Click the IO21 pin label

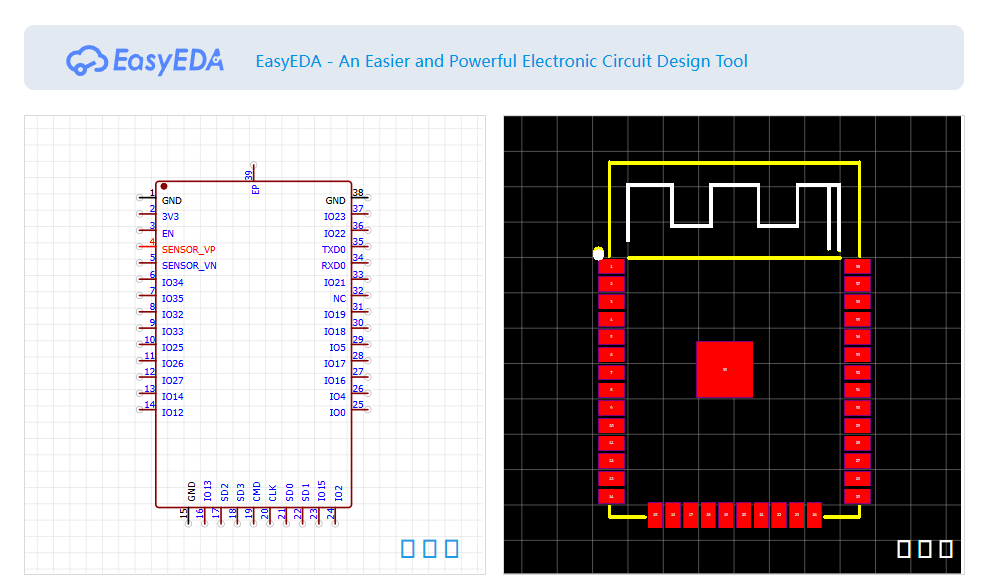click(334, 282)
